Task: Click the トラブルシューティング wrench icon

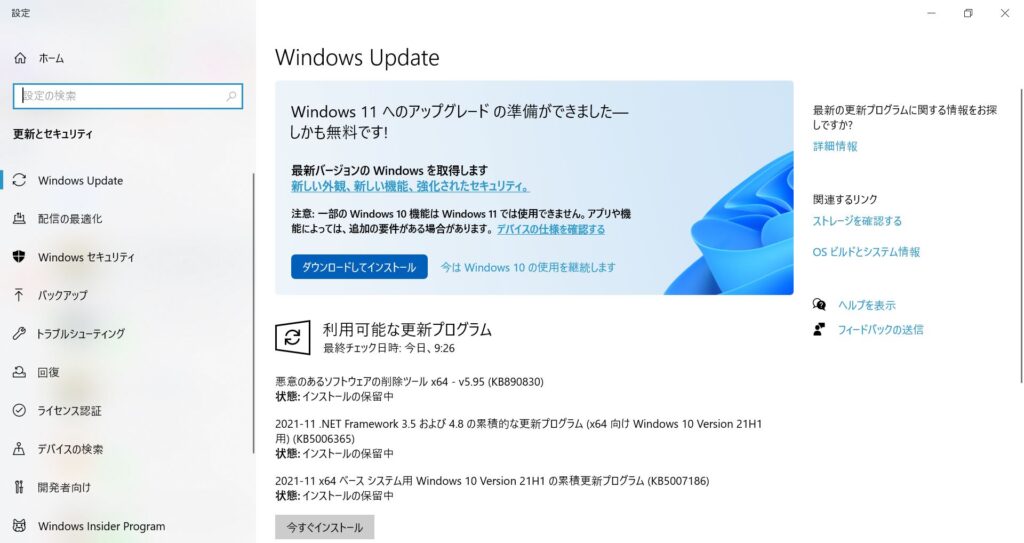Action: click(20, 333)
